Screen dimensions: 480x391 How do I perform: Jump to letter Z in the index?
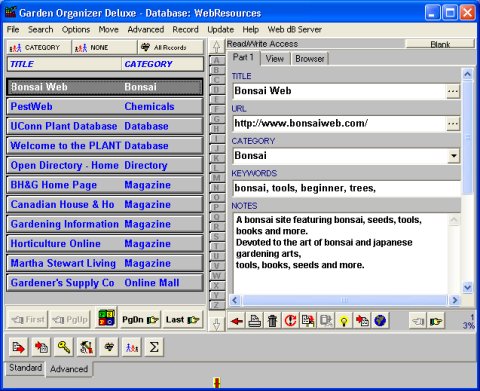pyautogui.click(x=217, y=305)
